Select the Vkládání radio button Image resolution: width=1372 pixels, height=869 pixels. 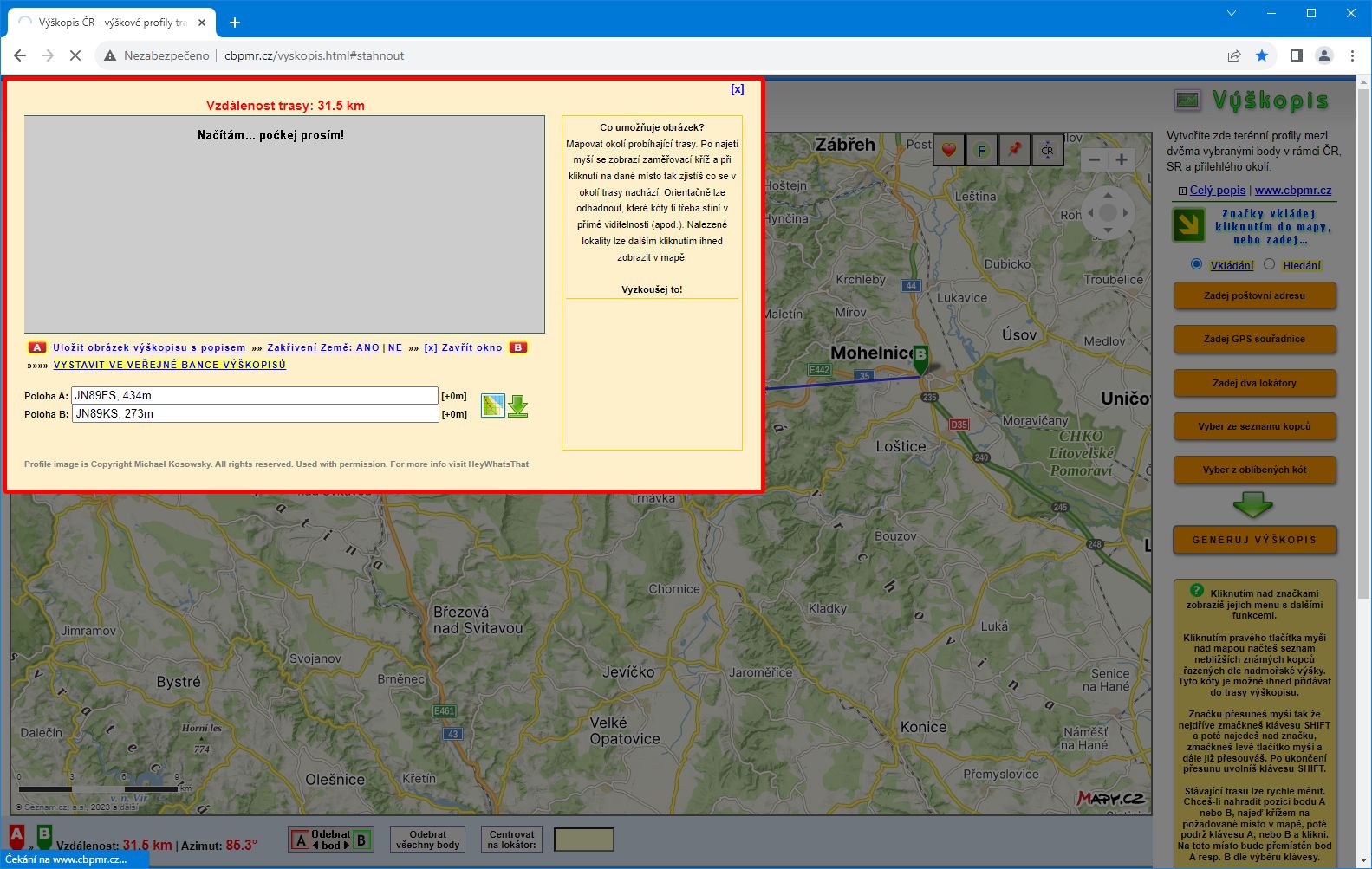click(x=1196, y=264)
